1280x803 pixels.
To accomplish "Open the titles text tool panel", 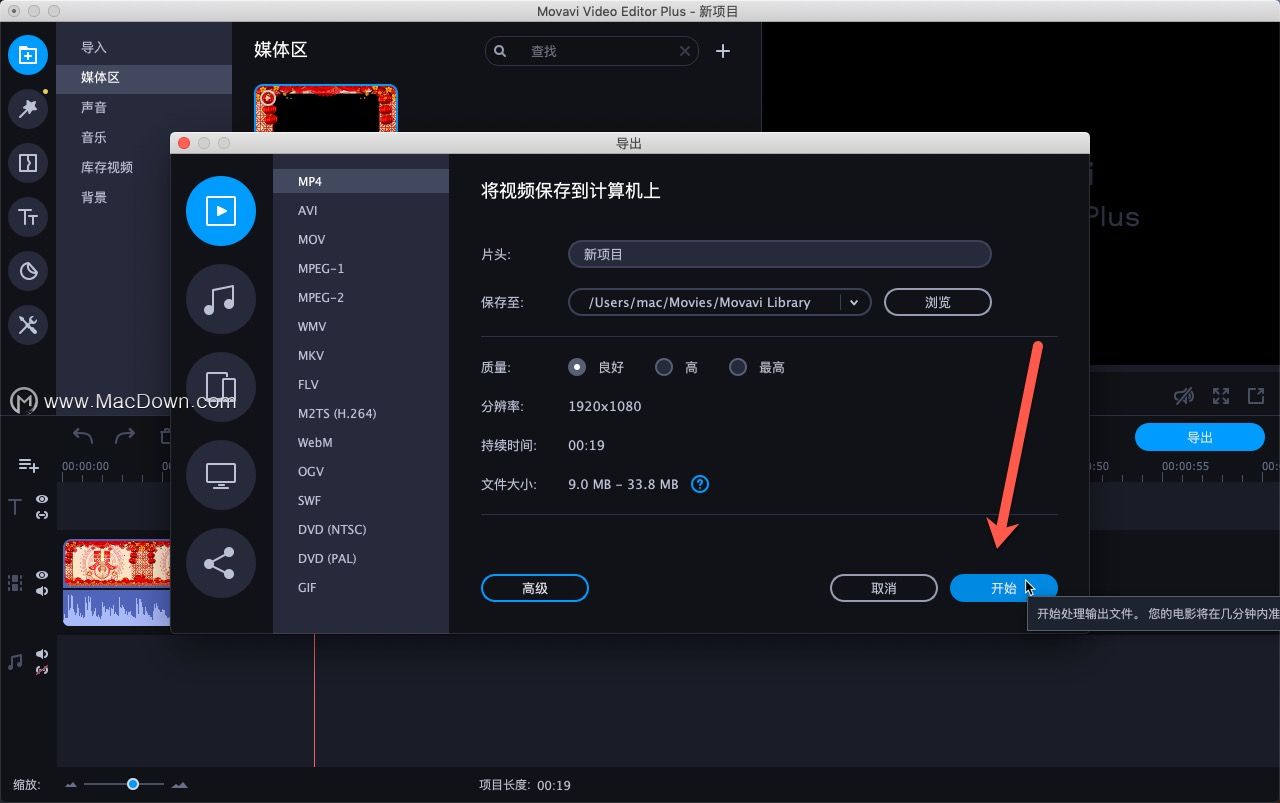I will coord(28,216).
